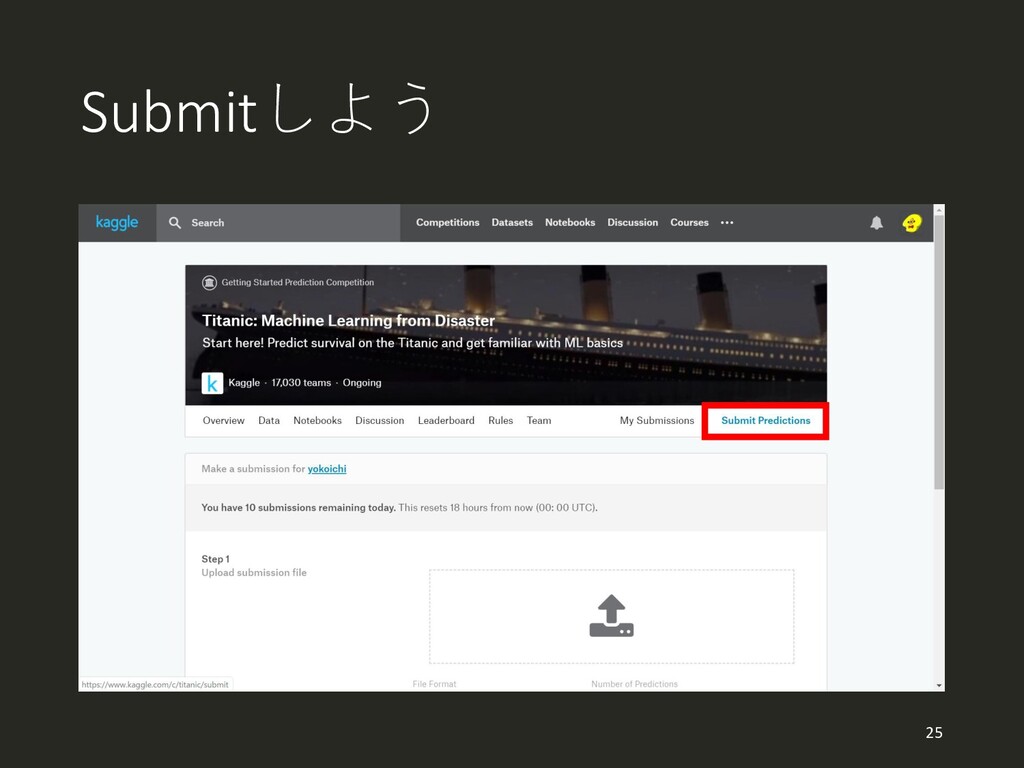This screenshot has height=768, width=1024.
Task: Click the 'File Format' label
Action: coord(434,684)
